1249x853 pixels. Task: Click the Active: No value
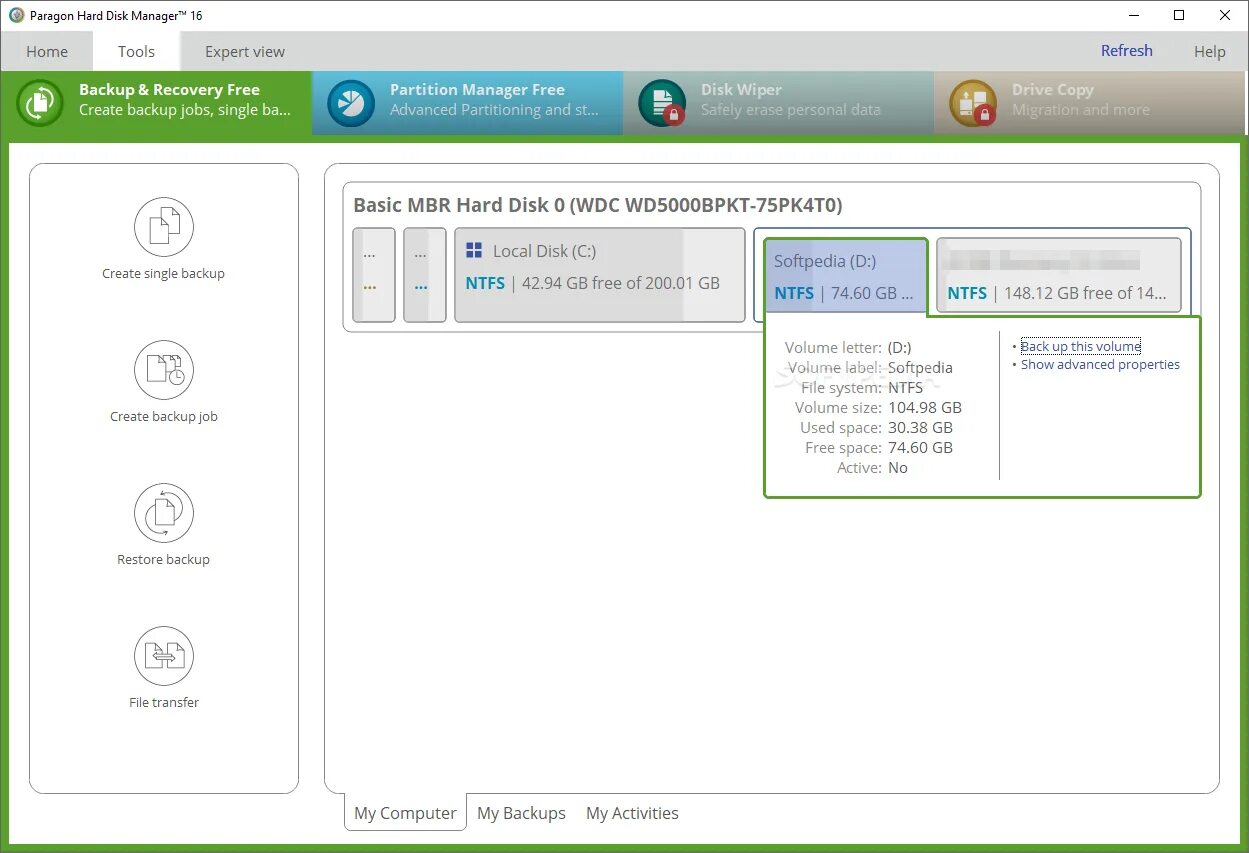click(x=898, y=467)
